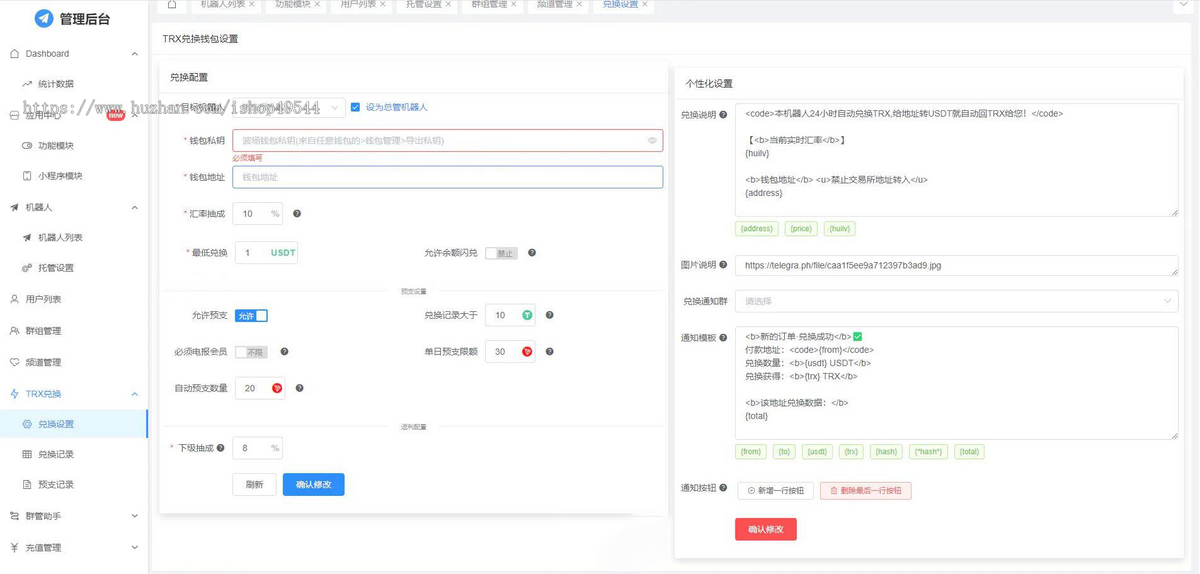1200x574 pixels.
Task: Toggle the 必须电报会员 switch
Action: point(251,352)
